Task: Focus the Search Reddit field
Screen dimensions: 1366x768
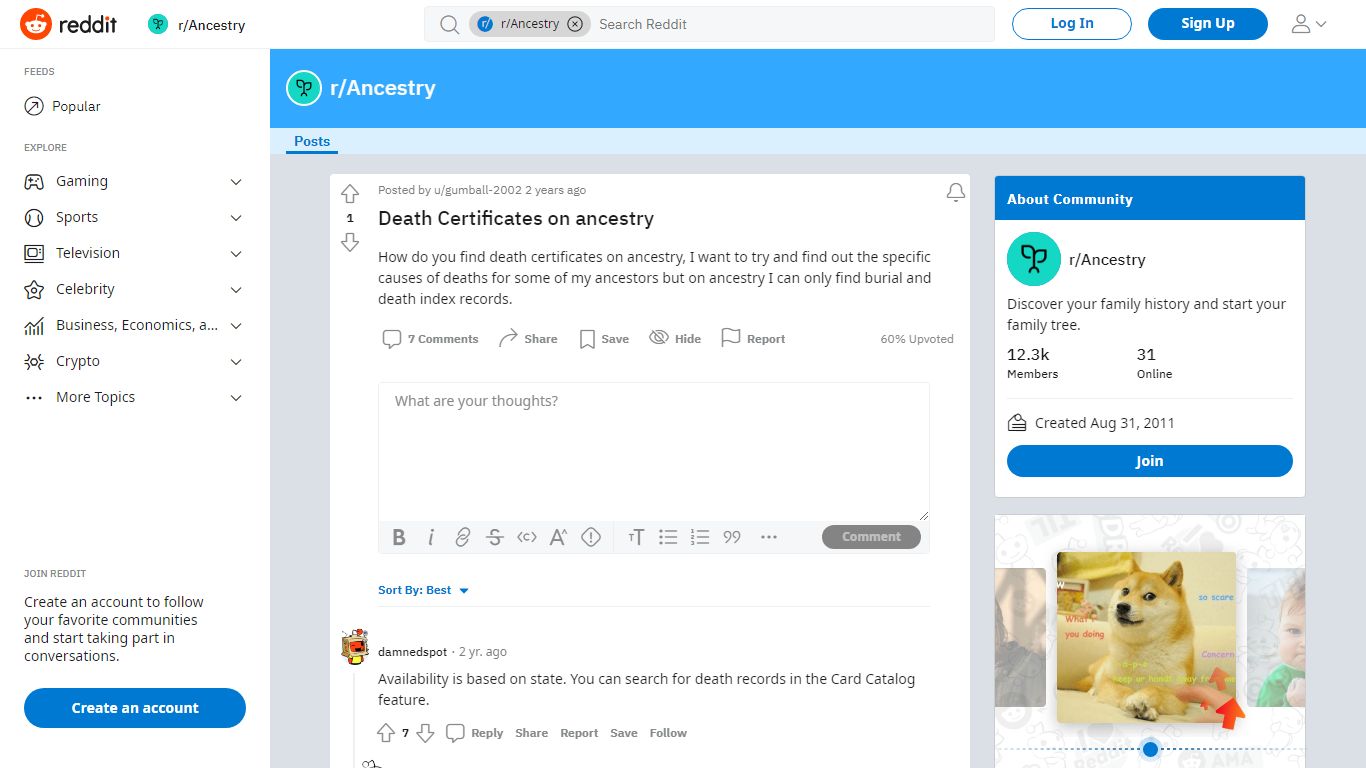Action: point(790,24)
